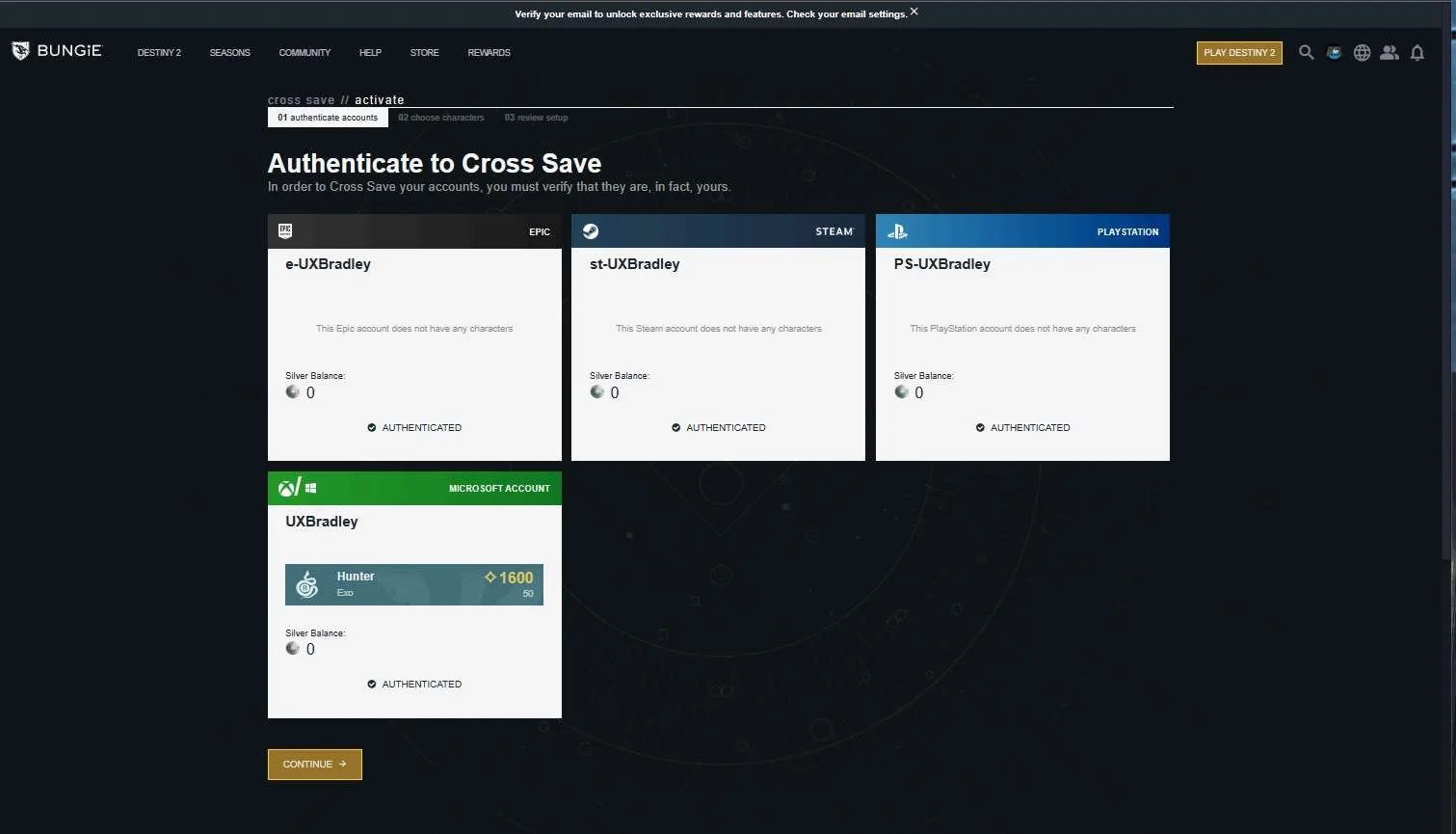Click 'This Epic account does not have any characters'
Viewport: 1456px width, 834px height.
(x=414, y=329)
